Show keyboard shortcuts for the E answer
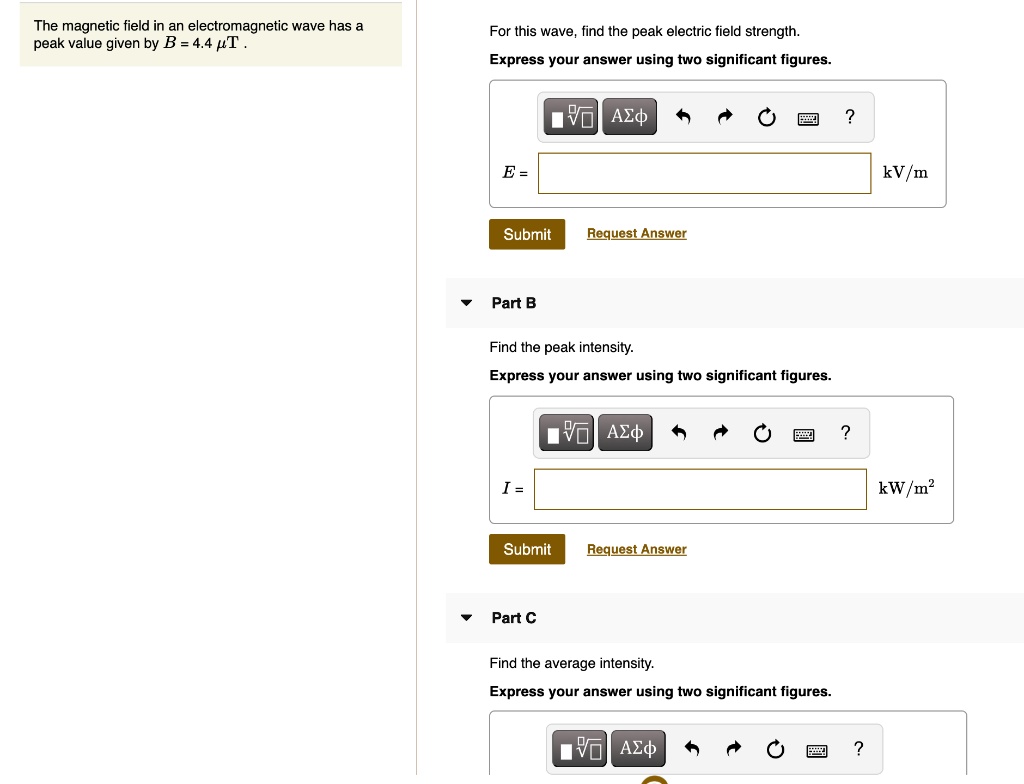1024x784 pixels. (x=808, y=118)
